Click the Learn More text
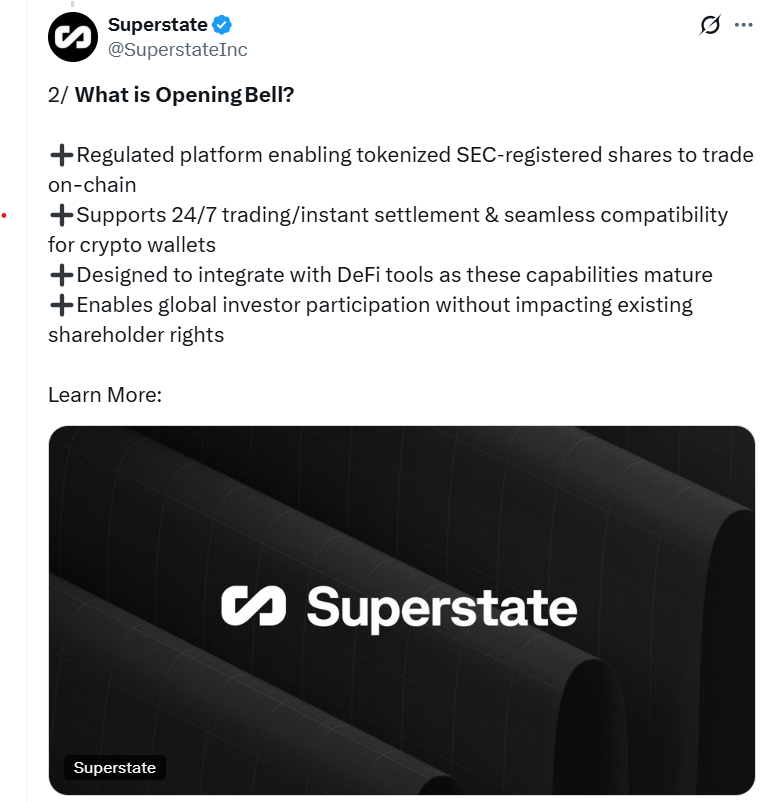This screenshot has height=802, width=774. click(104, 395)
